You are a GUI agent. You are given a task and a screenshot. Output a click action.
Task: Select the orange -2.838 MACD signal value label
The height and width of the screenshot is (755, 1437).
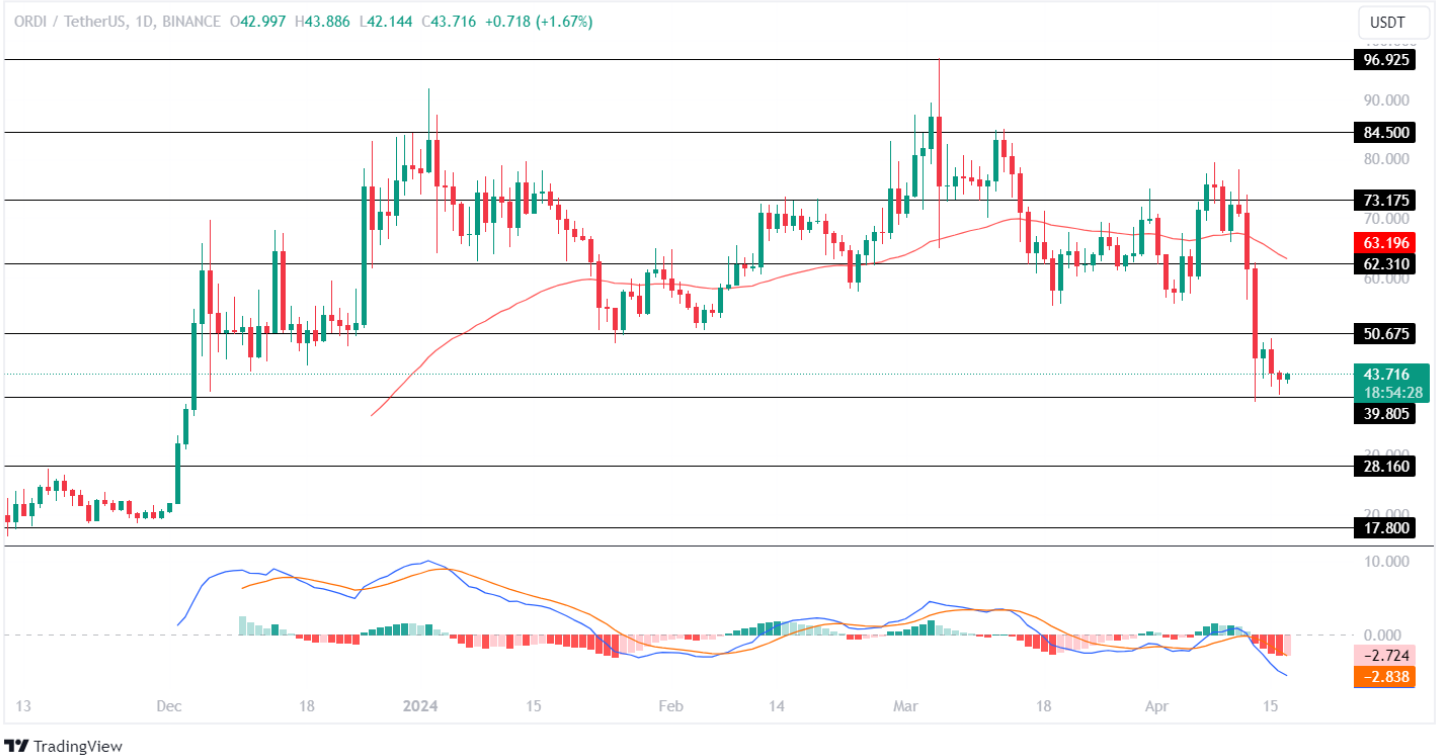point(1388,678)
